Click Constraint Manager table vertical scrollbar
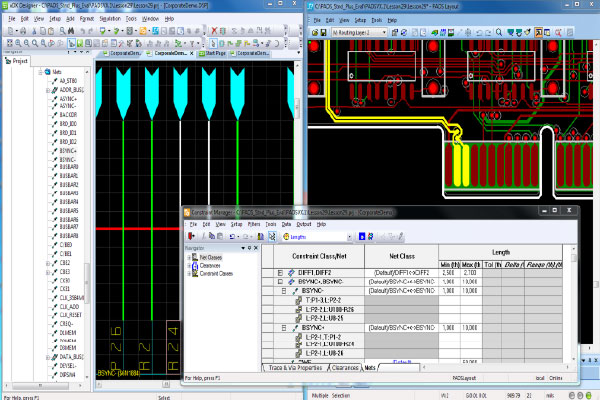 coord(573,302)
